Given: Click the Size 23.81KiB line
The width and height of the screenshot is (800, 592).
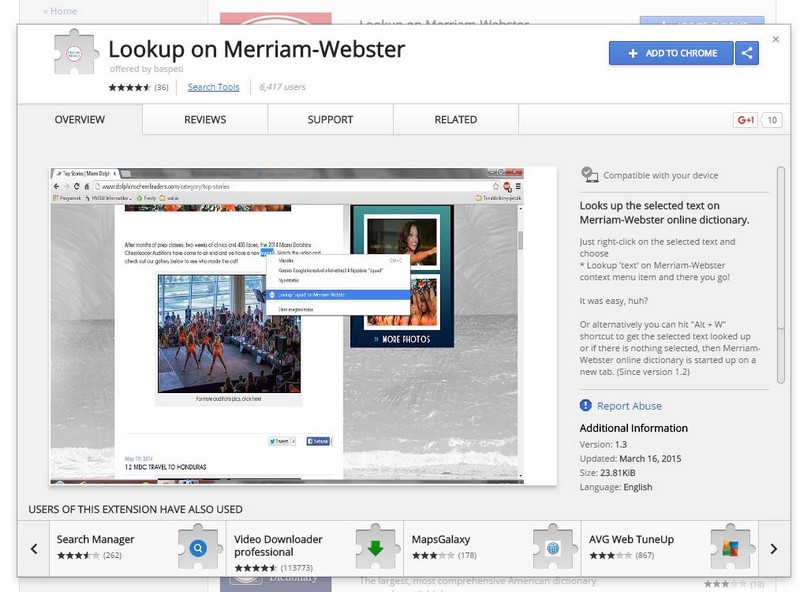Looking at the screenshot, I should point(607,473).
